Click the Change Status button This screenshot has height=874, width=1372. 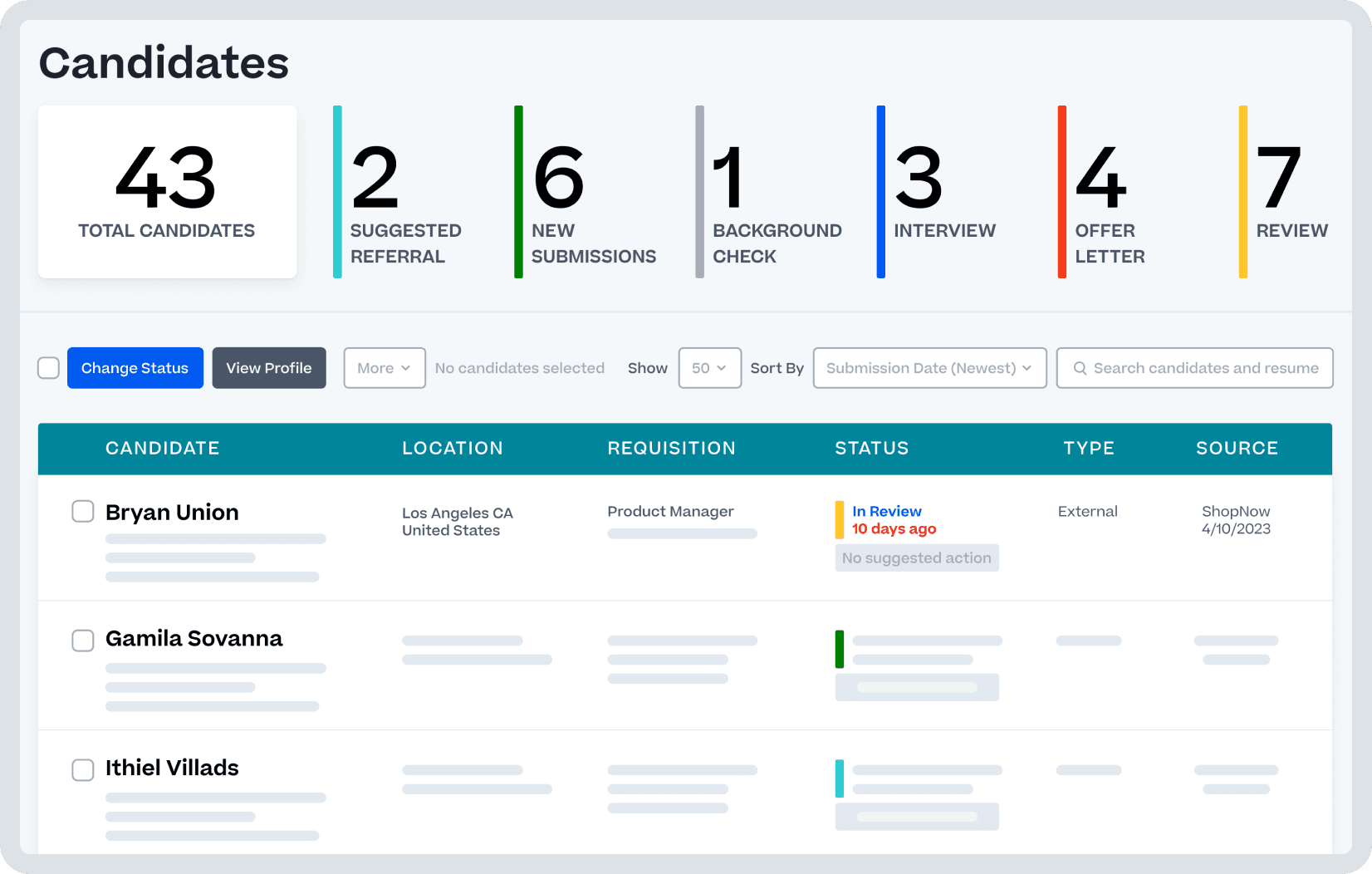click(x=135, y=367)
